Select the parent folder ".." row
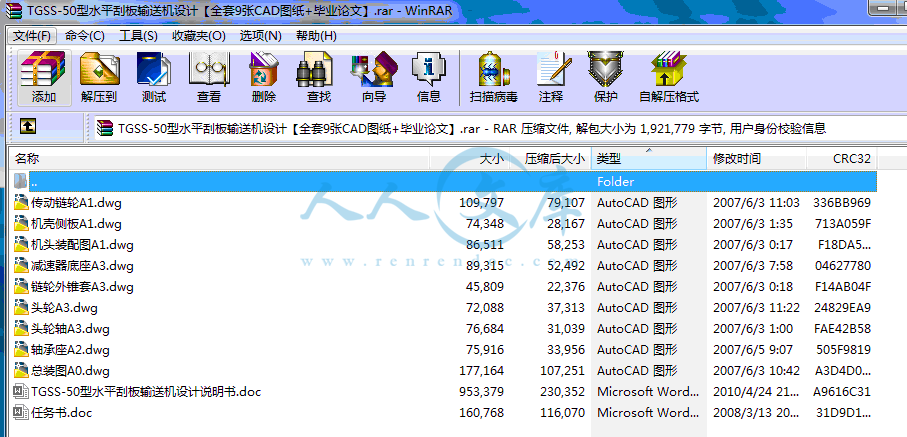Viewport: 907px width, 437px height. coord(445,181)
